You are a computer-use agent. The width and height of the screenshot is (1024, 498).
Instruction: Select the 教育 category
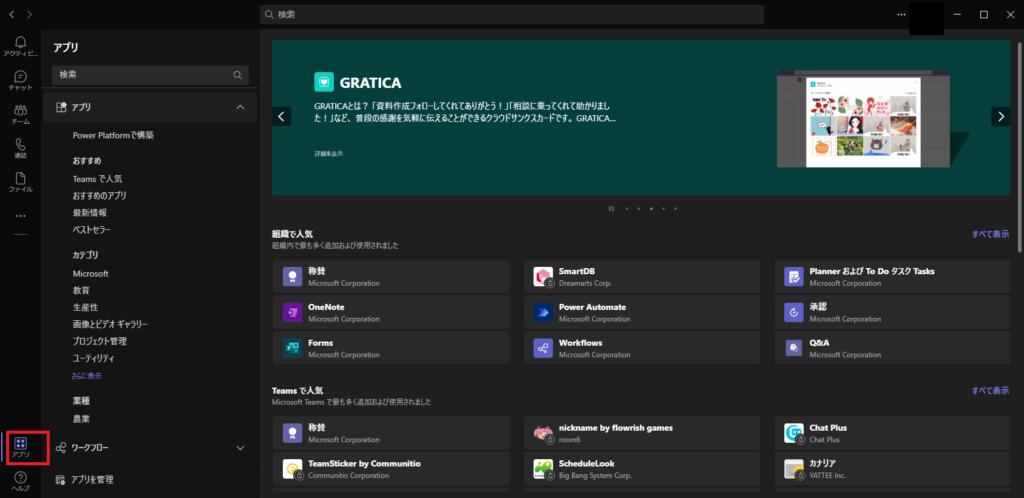[81, 290]
